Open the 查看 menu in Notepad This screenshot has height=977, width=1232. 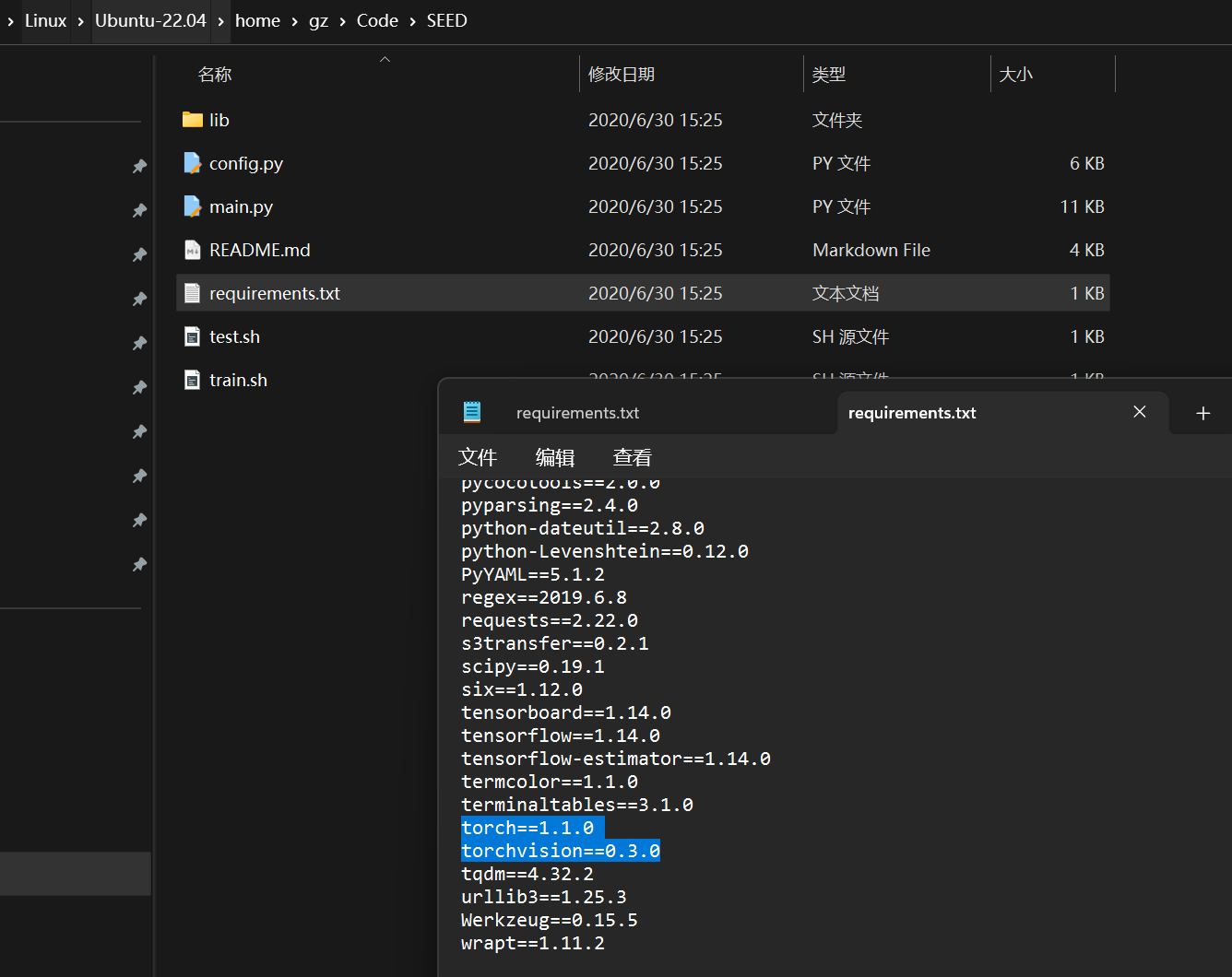[633, 457]
